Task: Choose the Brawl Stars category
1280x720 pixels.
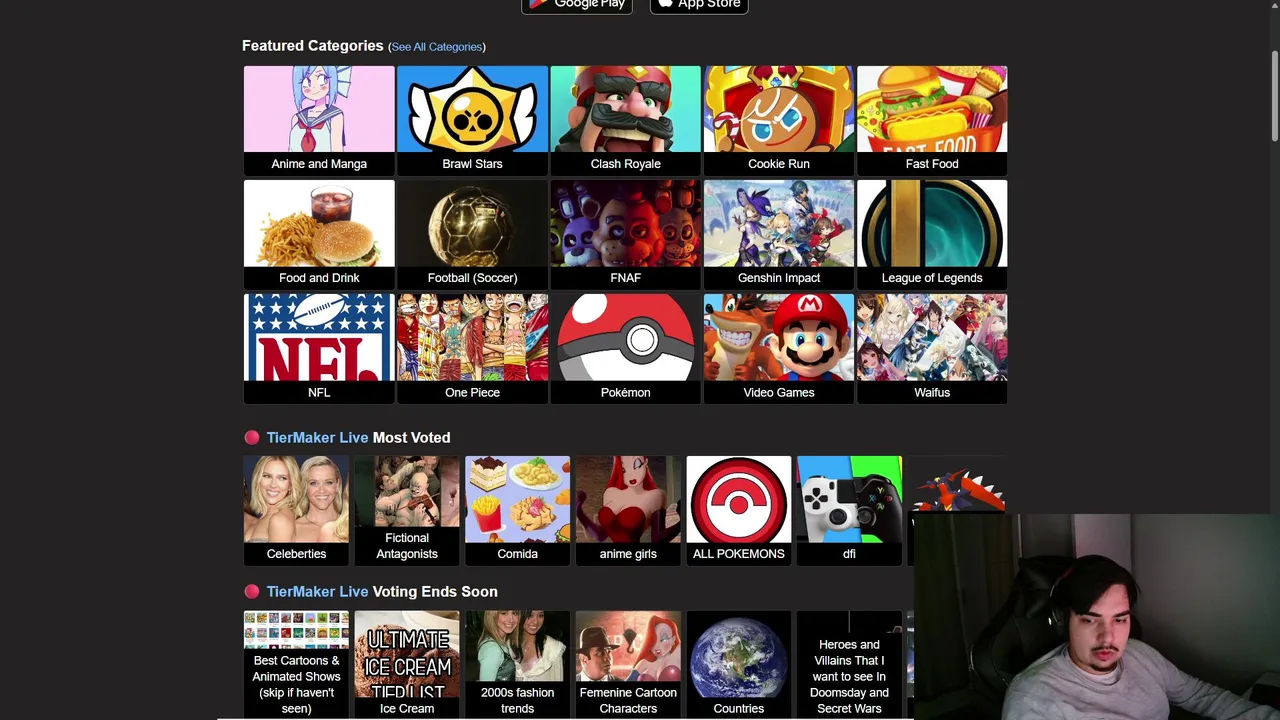Action: tap(472, 120)
